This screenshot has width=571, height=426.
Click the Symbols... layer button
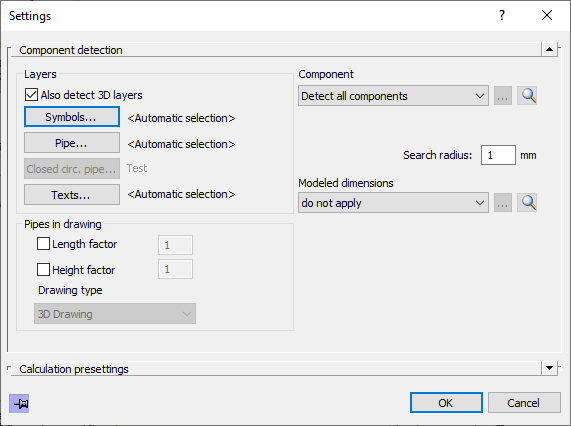click(x=72, y=117)
